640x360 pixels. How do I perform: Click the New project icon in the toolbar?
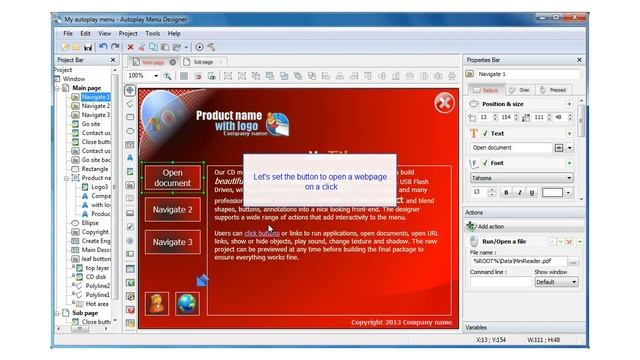click(65, 47)
